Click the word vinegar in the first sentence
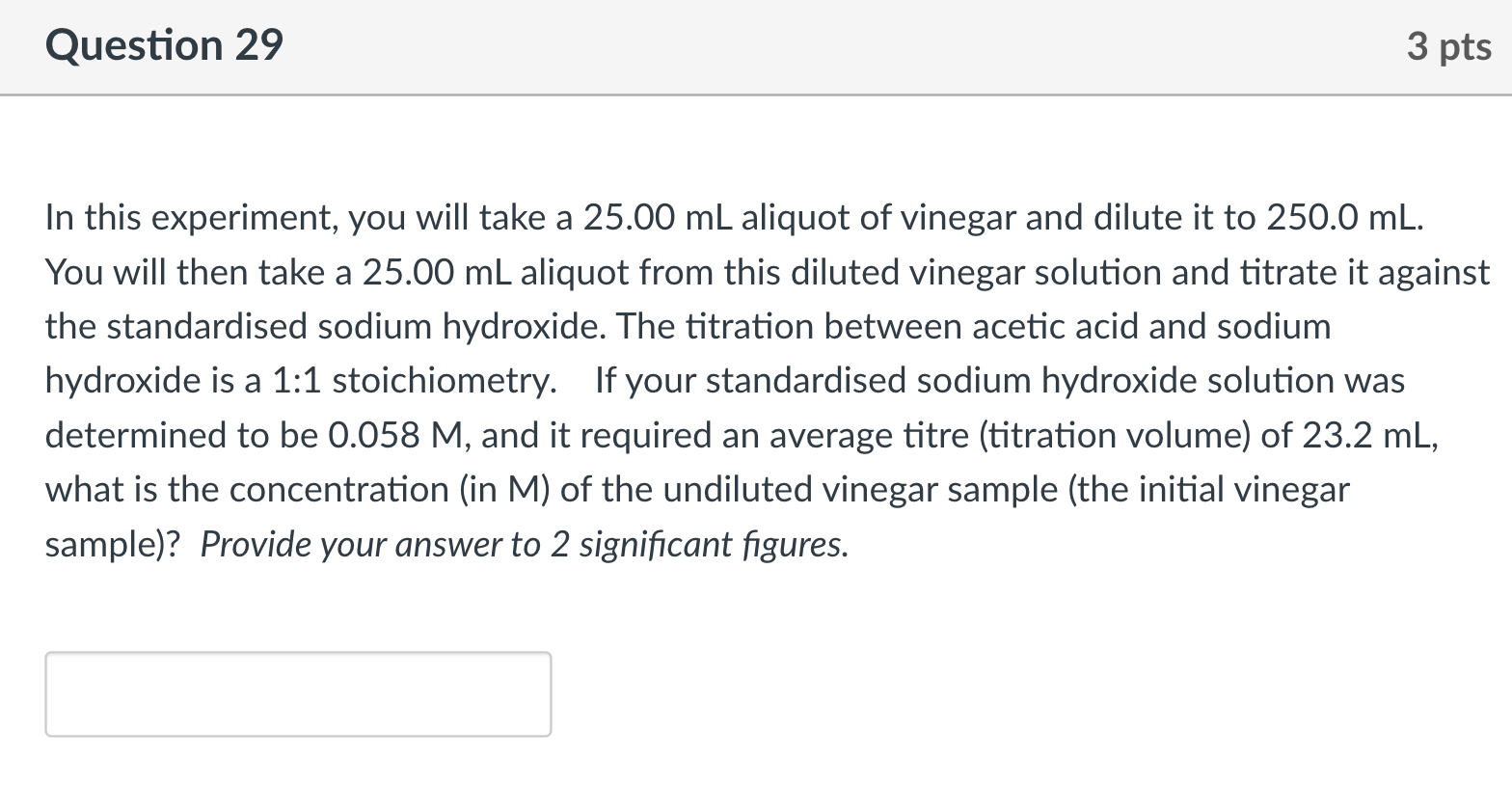Viewport: 1512px width, 785px height. click(x=959, y=217)
